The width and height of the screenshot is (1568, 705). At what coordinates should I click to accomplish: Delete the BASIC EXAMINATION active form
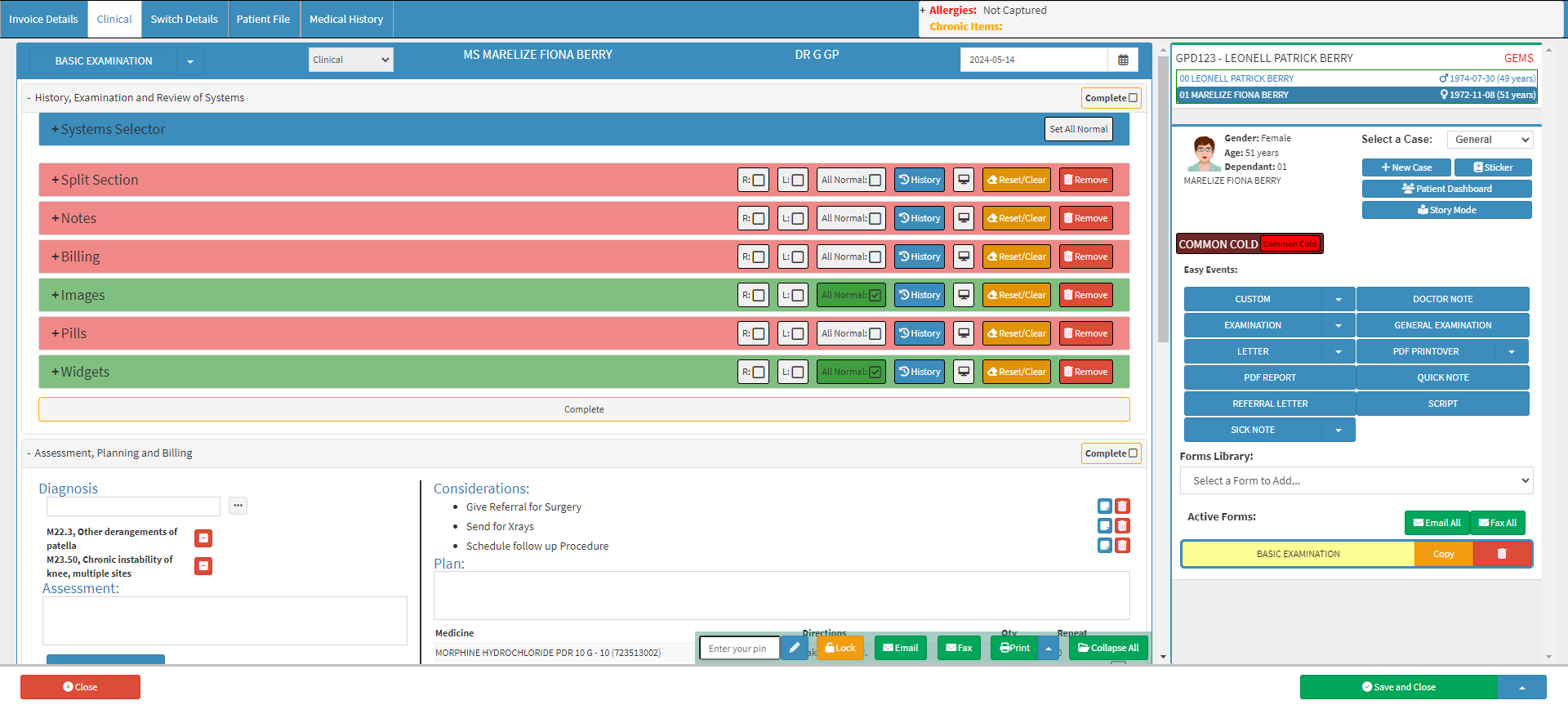pyautogui.click(x=1501, y=554)
